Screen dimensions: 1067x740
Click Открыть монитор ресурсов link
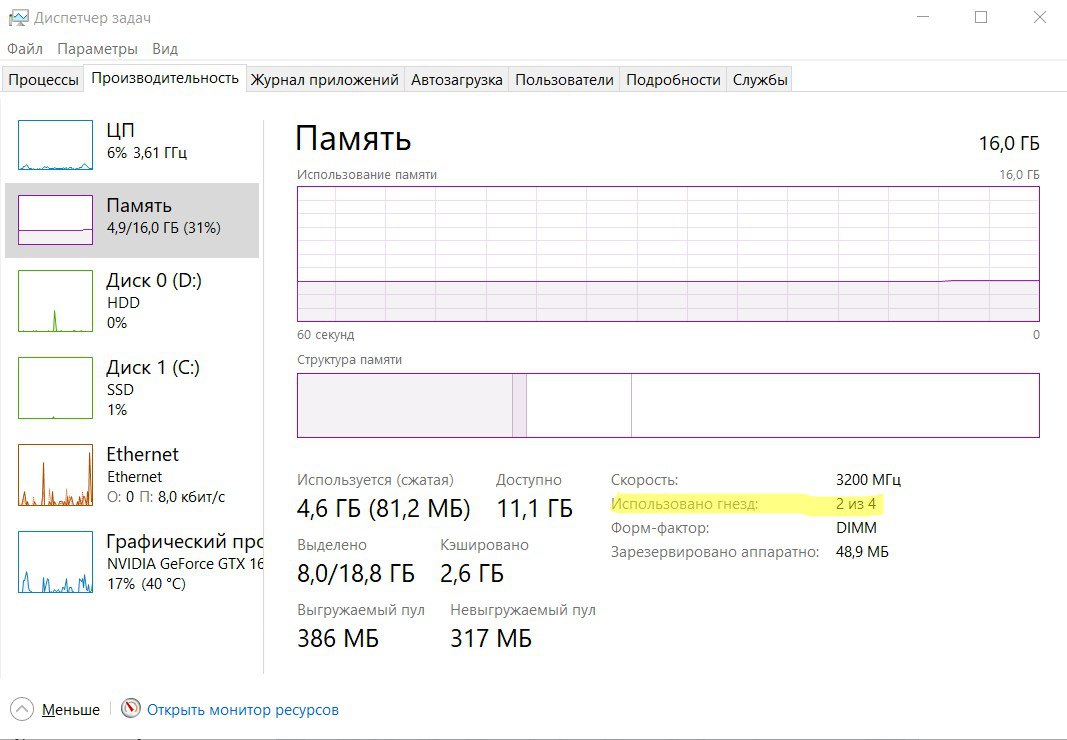click(243, 710)
